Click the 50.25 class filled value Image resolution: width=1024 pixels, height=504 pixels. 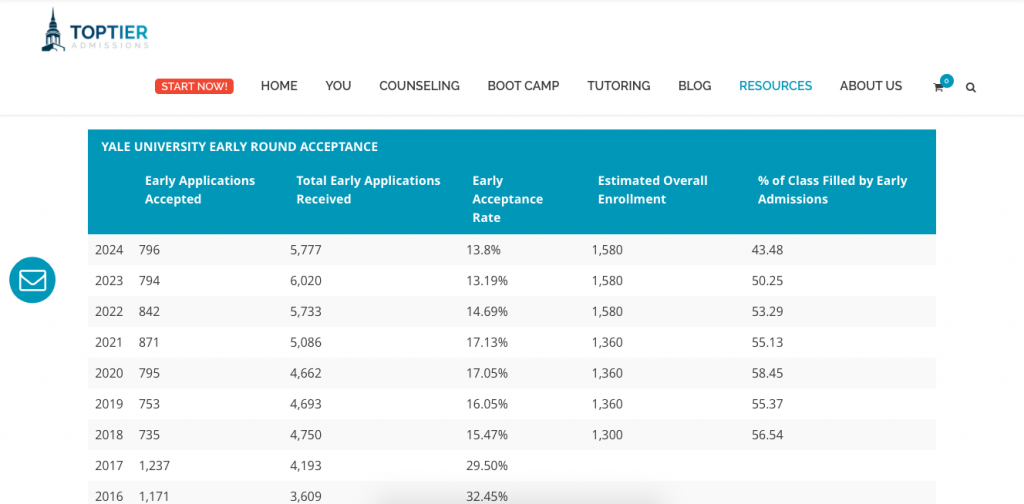tap(767, 281)
